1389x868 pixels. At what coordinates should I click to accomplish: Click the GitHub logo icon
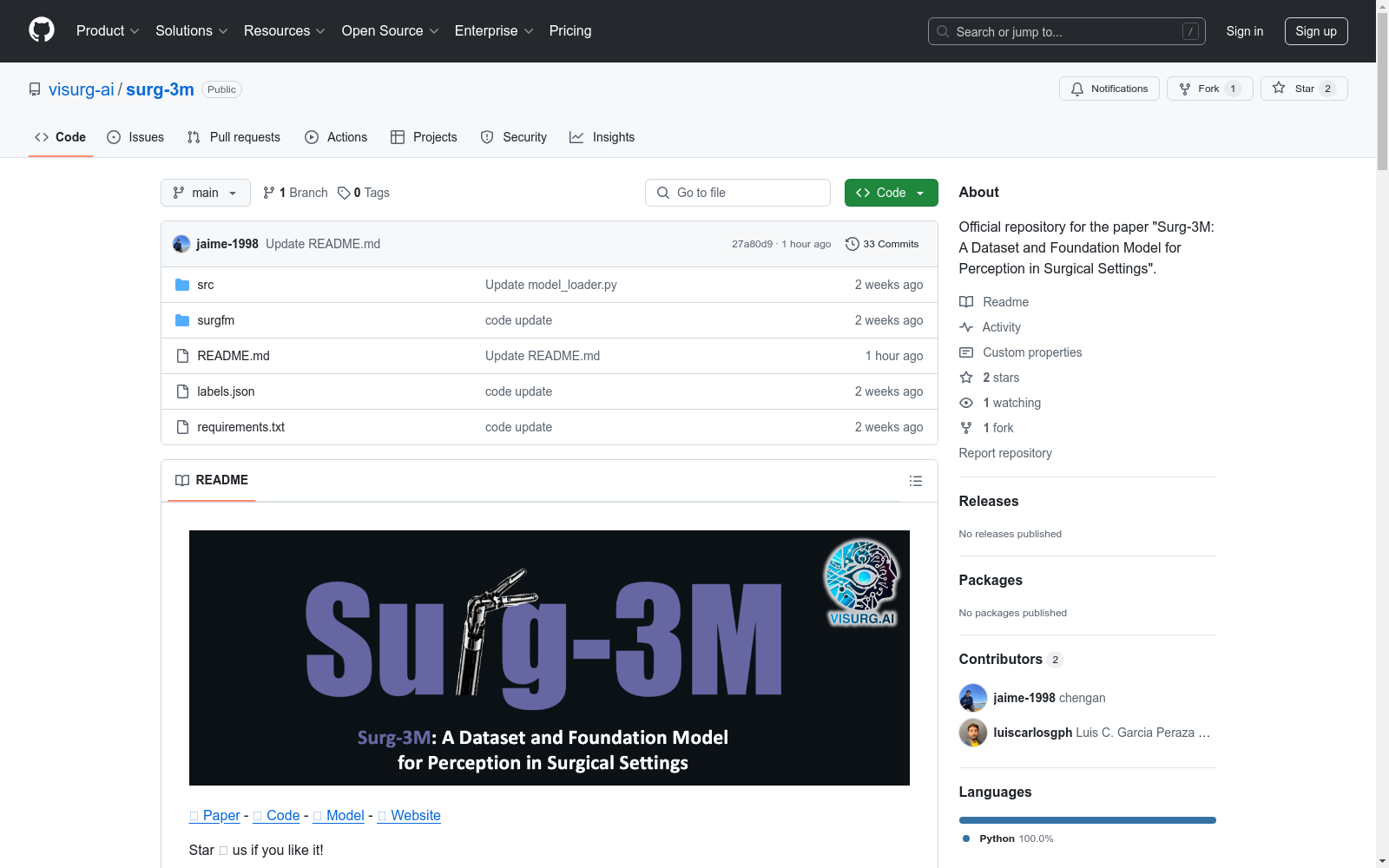tap(42, 30)
